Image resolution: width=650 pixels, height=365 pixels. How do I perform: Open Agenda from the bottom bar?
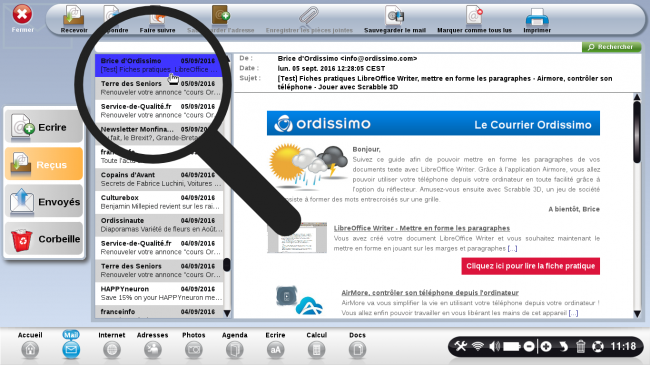tap(235, 345)
